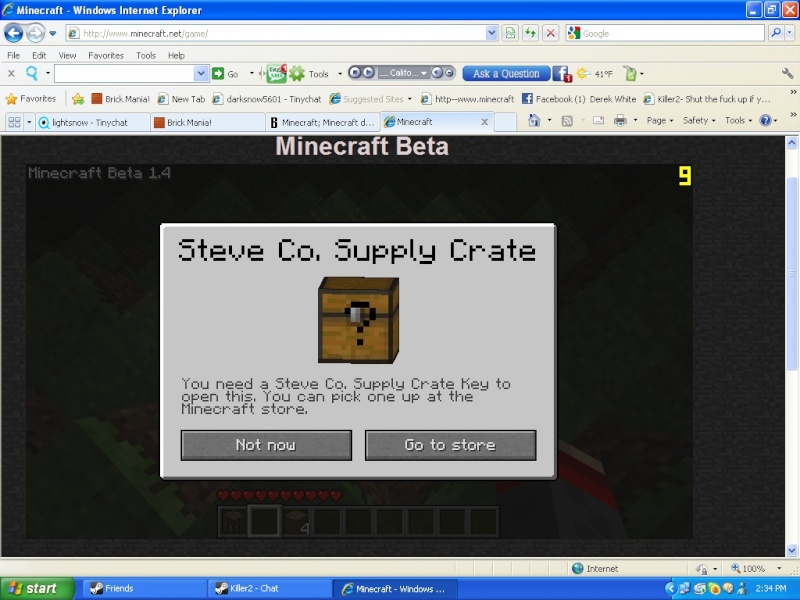Click the green gear Tools button
Image resolution: width=800 pixels, height=600 pixels.
(310, 74)
